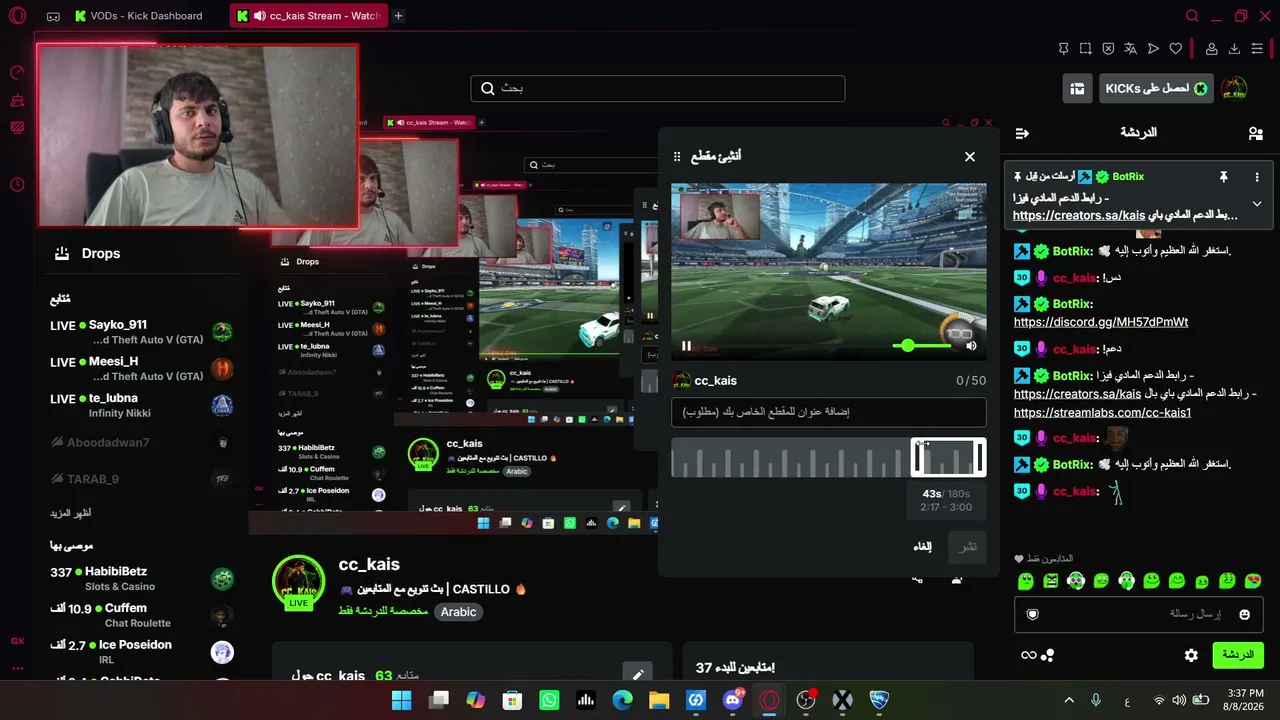Show hidden system tray icons

coord(1069,700)
